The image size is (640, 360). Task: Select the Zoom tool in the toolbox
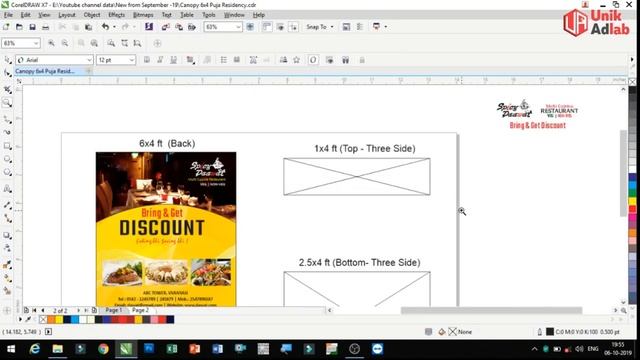tap(7, 102)
